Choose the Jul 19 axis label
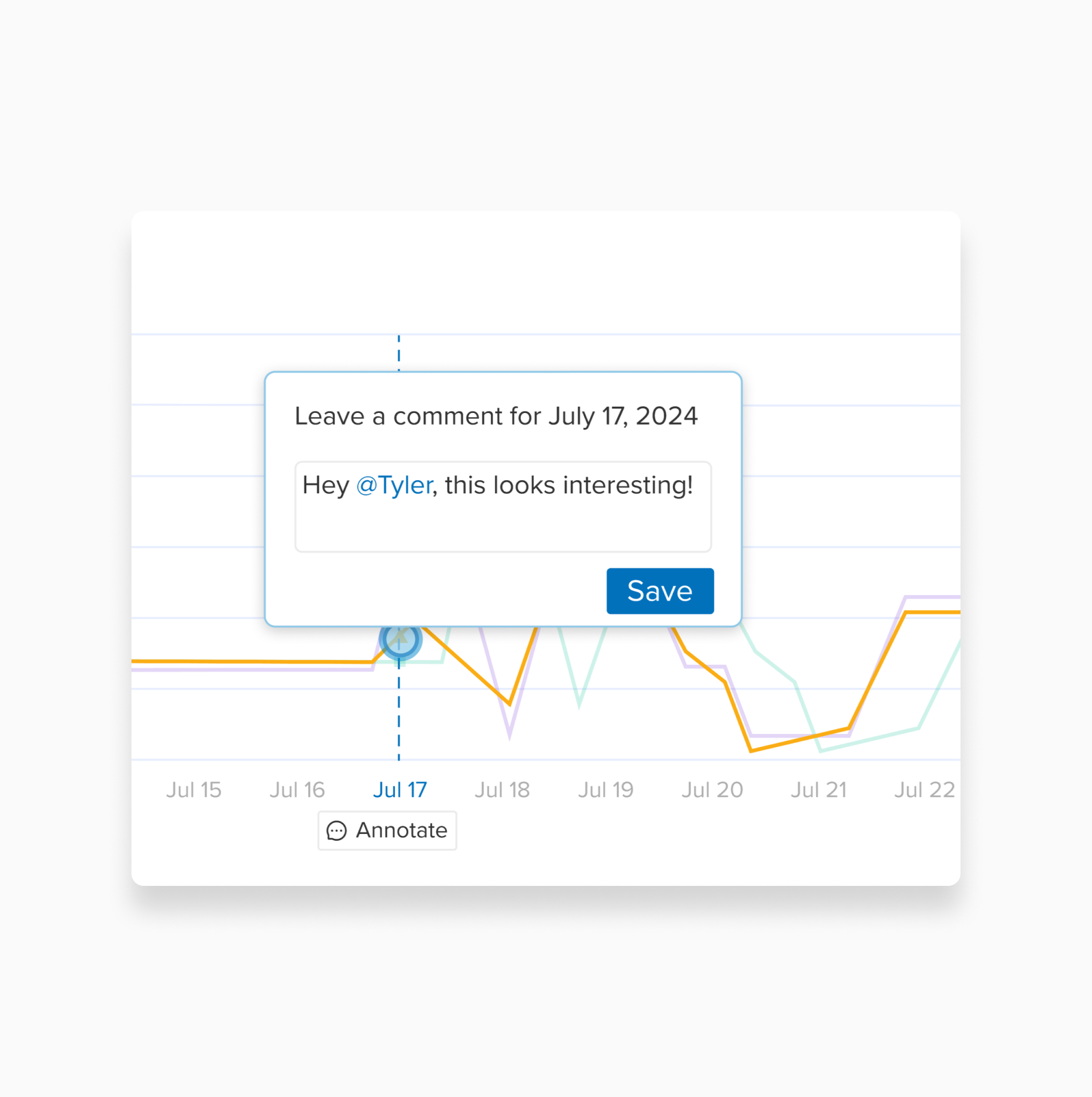Screen dimensions: 1092x1097 tap(606, 790)
